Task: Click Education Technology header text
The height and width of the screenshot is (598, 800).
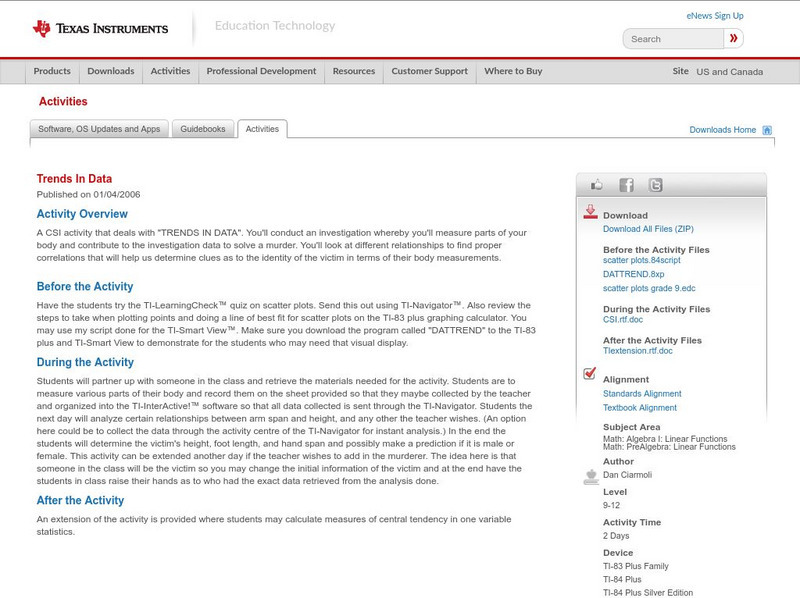Action: (275, 26)
